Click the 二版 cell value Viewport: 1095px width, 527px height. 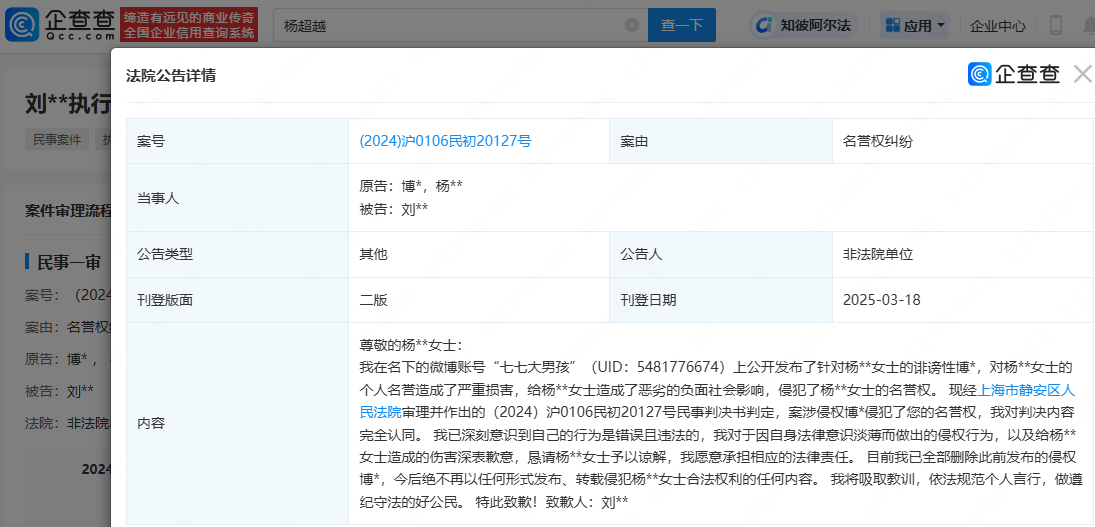373,300
